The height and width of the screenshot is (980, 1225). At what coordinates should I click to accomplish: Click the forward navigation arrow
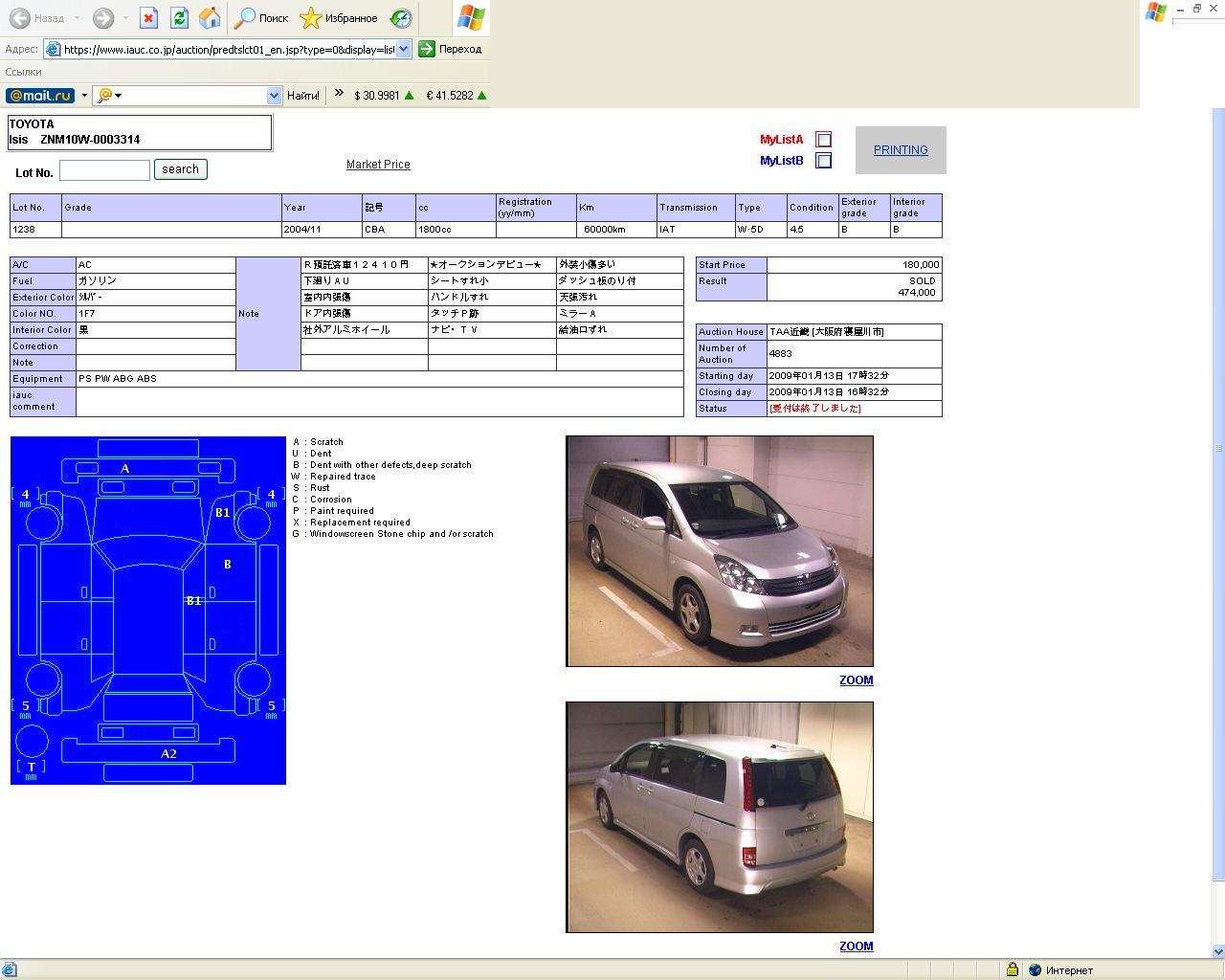point(103,18)
